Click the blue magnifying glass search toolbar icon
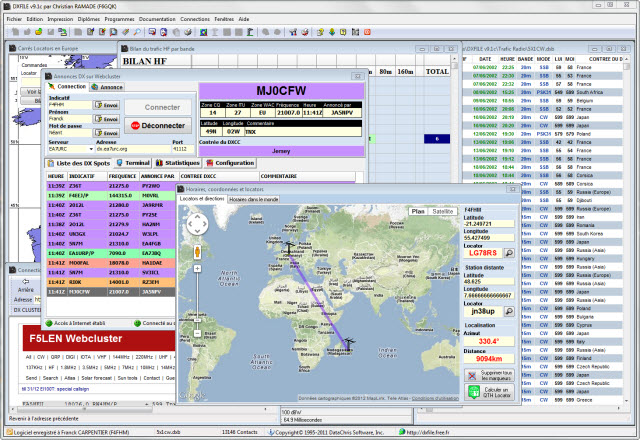Screen dimensions: 640x440 (138, 32)
